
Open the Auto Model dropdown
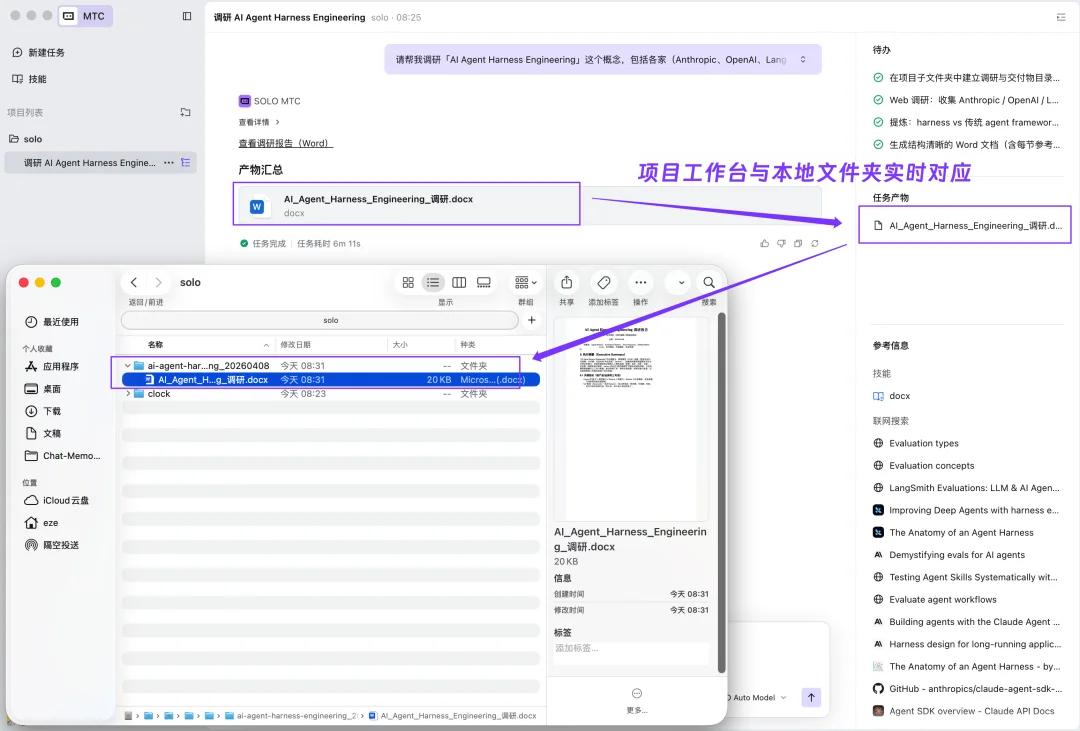760,697
